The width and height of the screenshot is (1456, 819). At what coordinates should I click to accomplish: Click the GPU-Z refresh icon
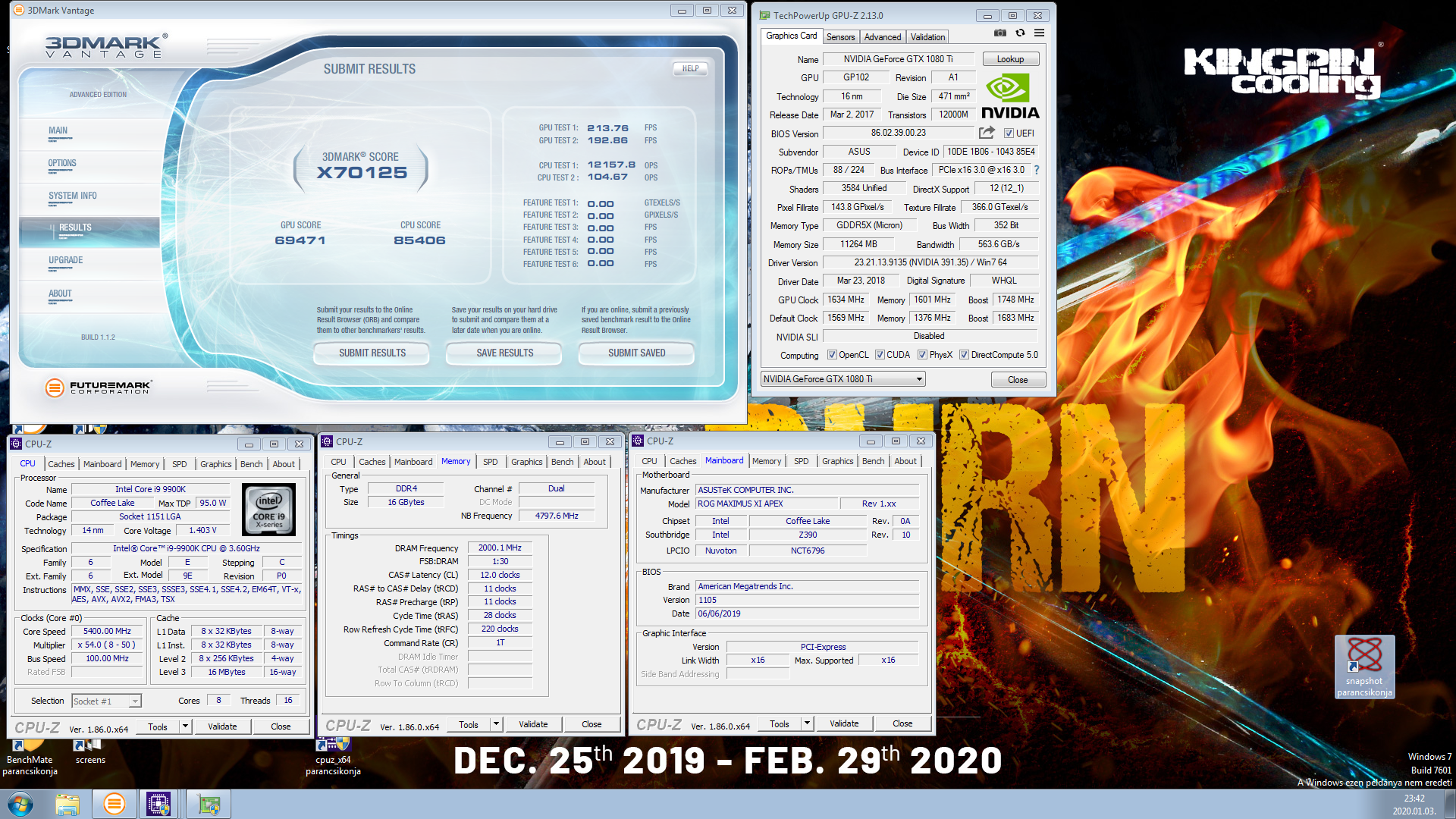click(x=1020, y=33)
